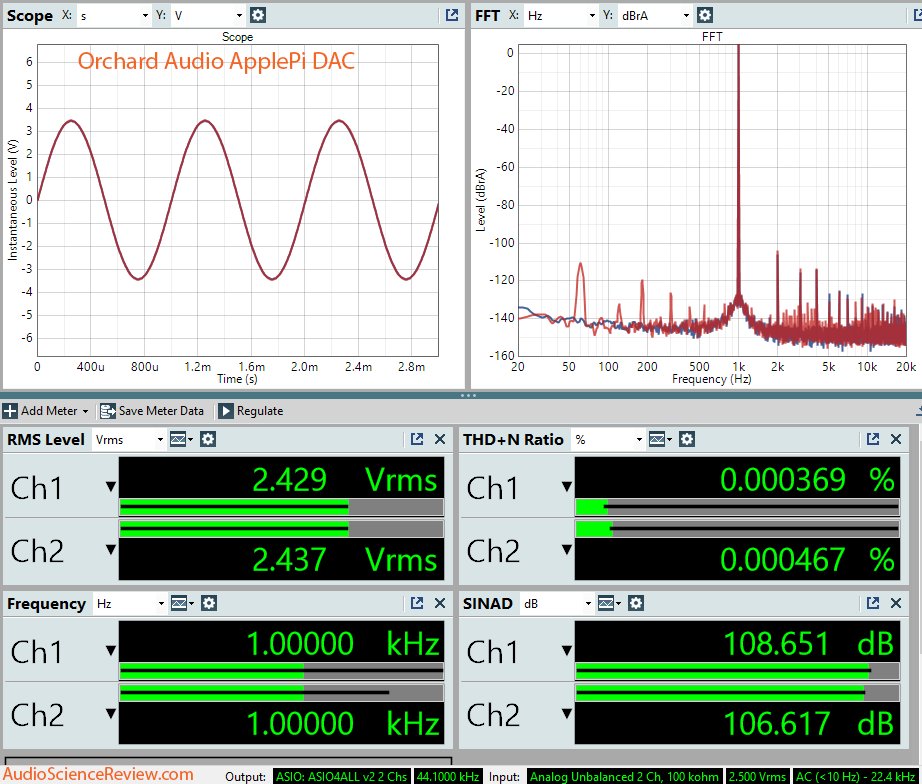Click SINAD Ch1 108.651 dB reading
This screenshot has width=922, height=784.
[x=737, y=642]
